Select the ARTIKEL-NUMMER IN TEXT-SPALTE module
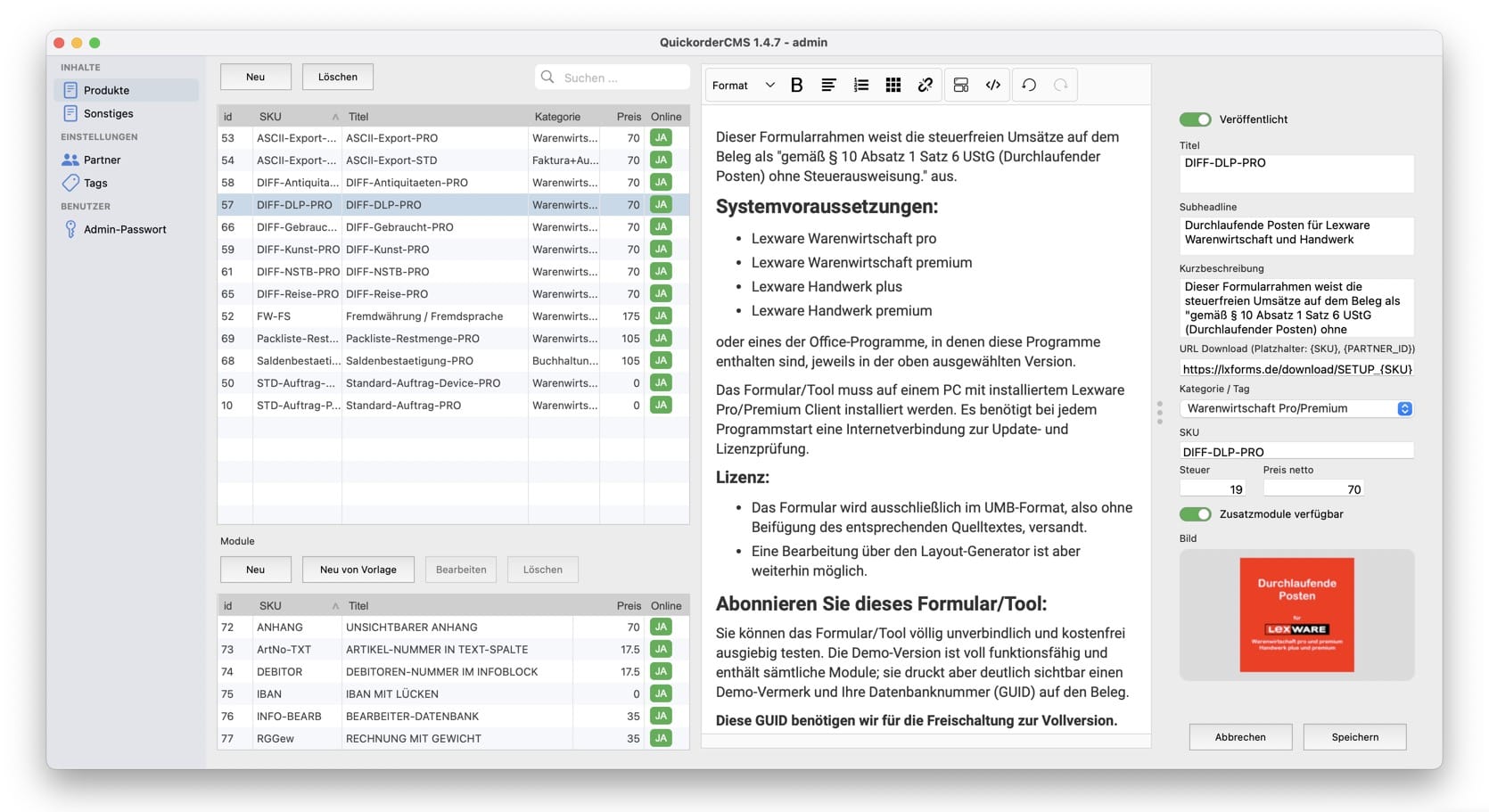 pos(453,650)
